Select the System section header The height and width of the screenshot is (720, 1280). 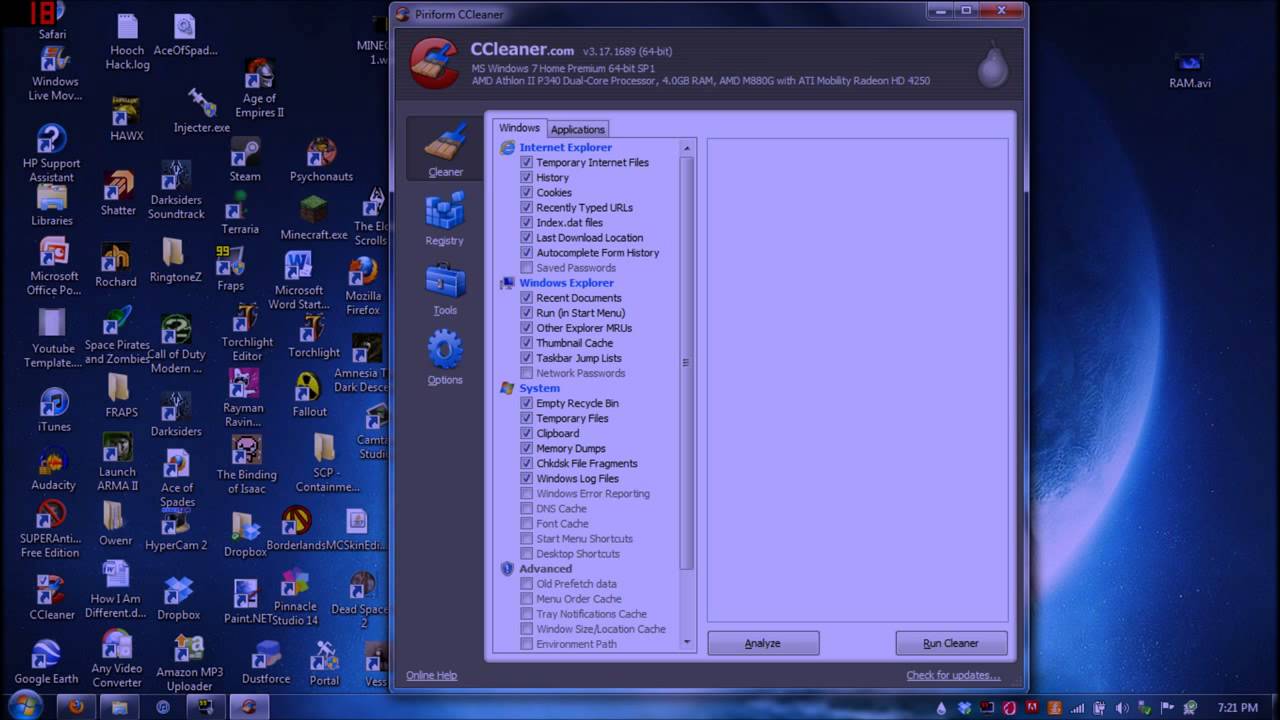539,388
